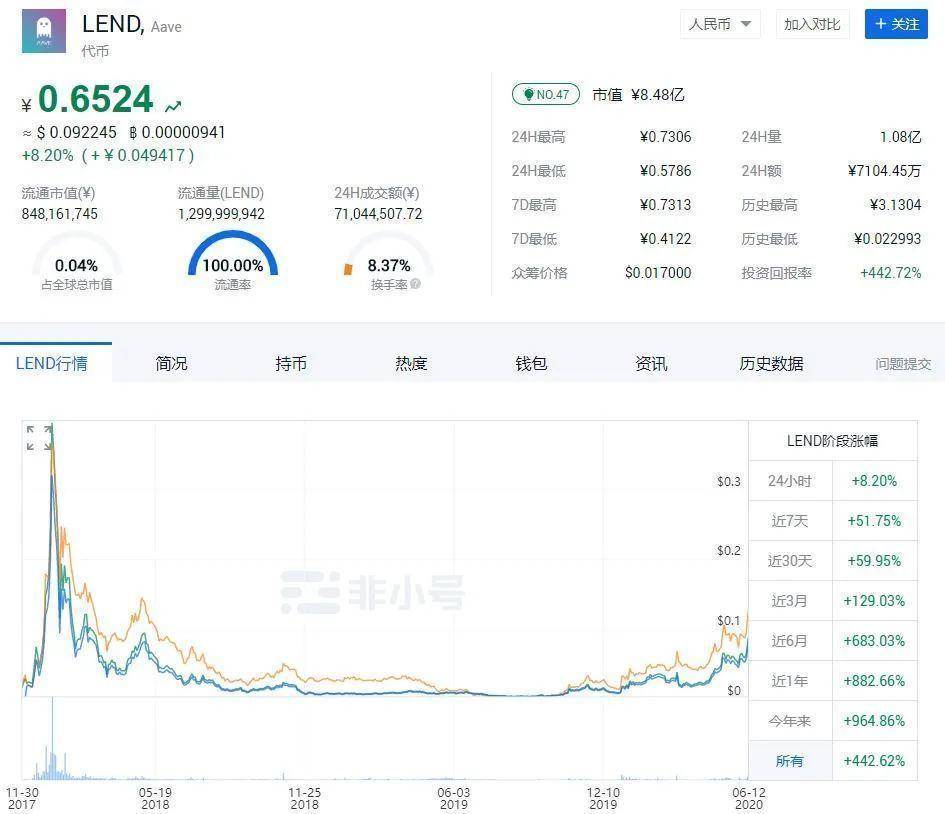Select the 所有 period row
Screen dimensions: 945x814
click(x=833, y=760)
